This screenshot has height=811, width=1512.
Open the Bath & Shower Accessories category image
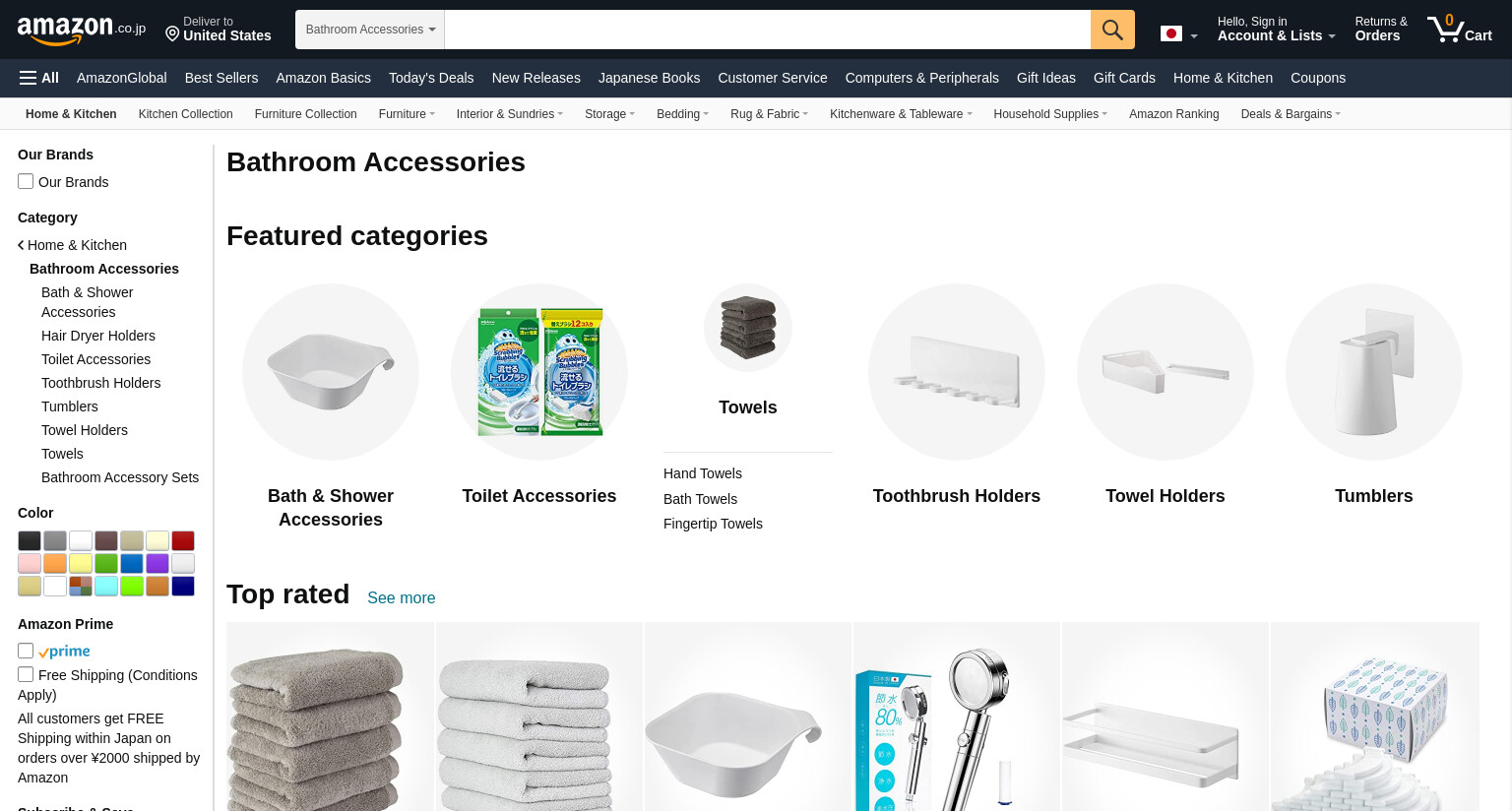click(331, 372)
